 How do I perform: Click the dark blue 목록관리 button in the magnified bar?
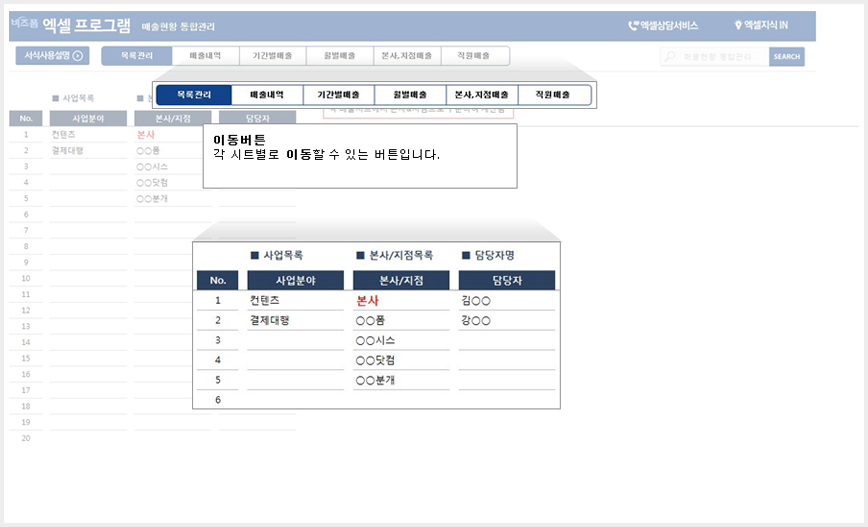point(194,95)
